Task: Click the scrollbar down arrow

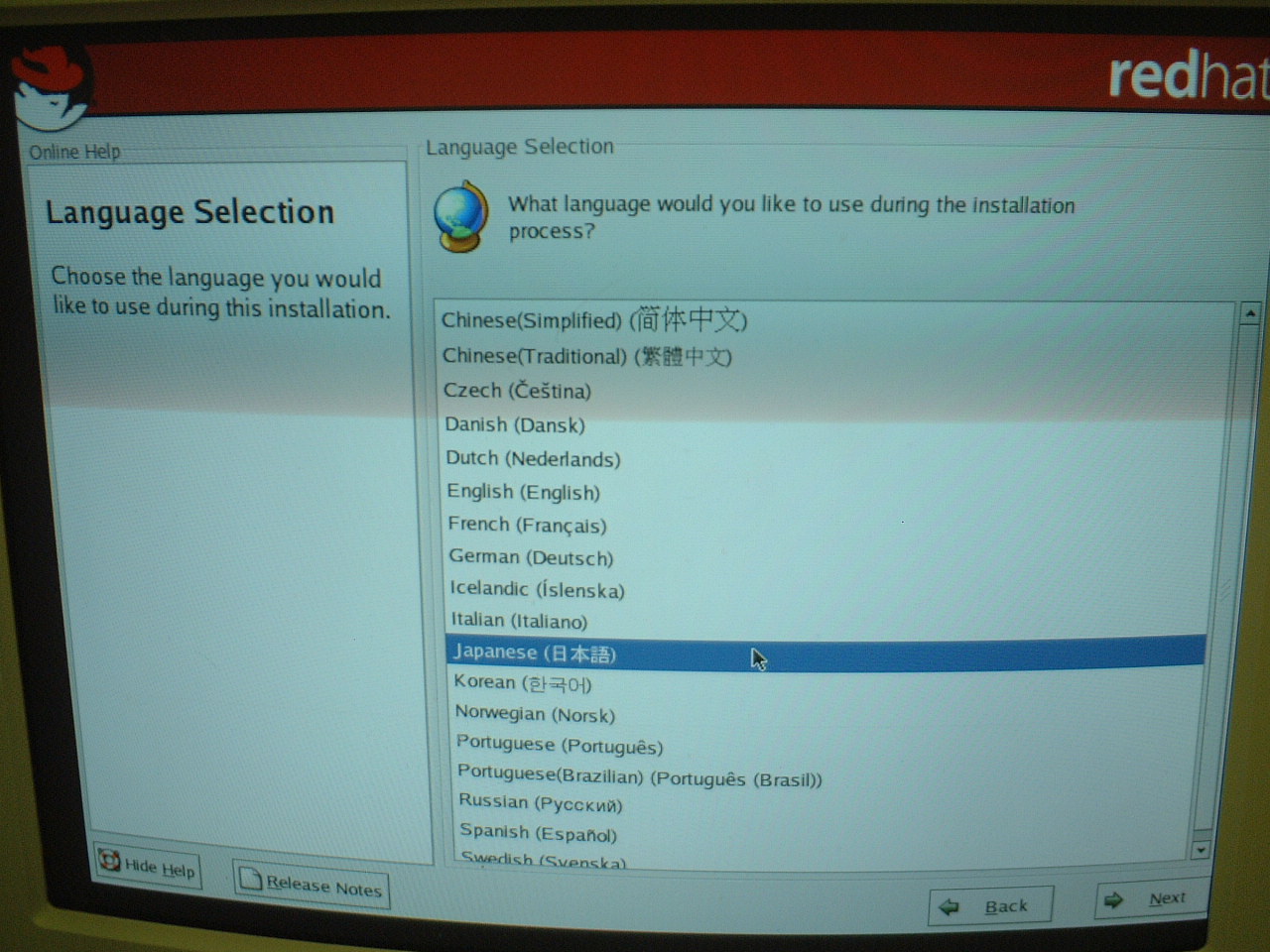Action: point(1202,850)
